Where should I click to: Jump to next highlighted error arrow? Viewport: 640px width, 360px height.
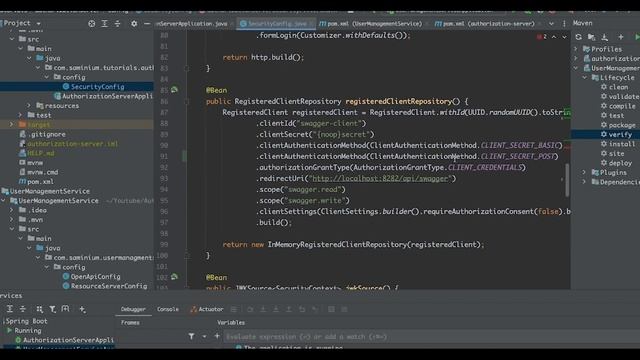[564, 37]
